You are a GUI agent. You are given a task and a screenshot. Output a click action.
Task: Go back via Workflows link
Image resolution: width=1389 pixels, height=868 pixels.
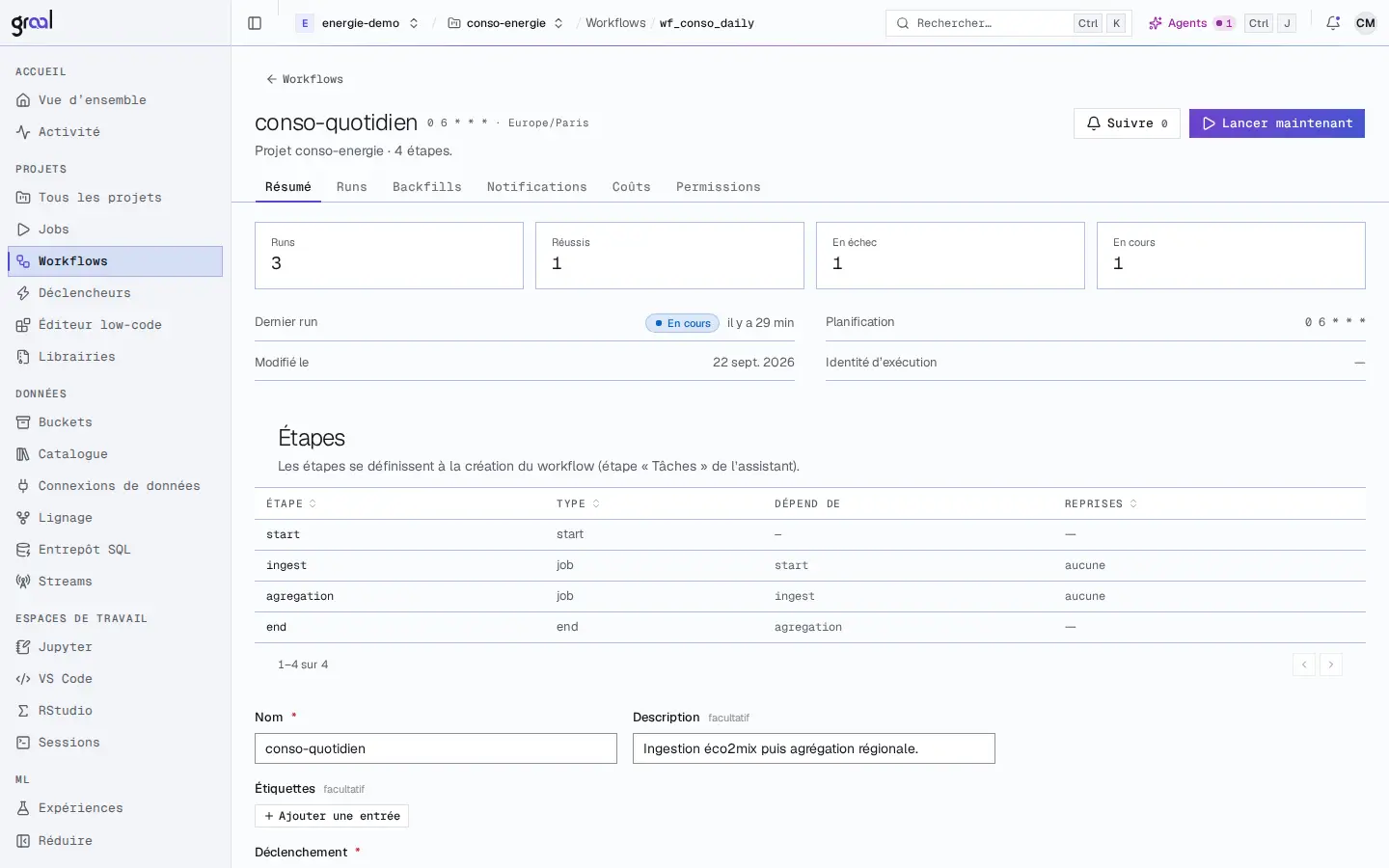tap(305, 79)
